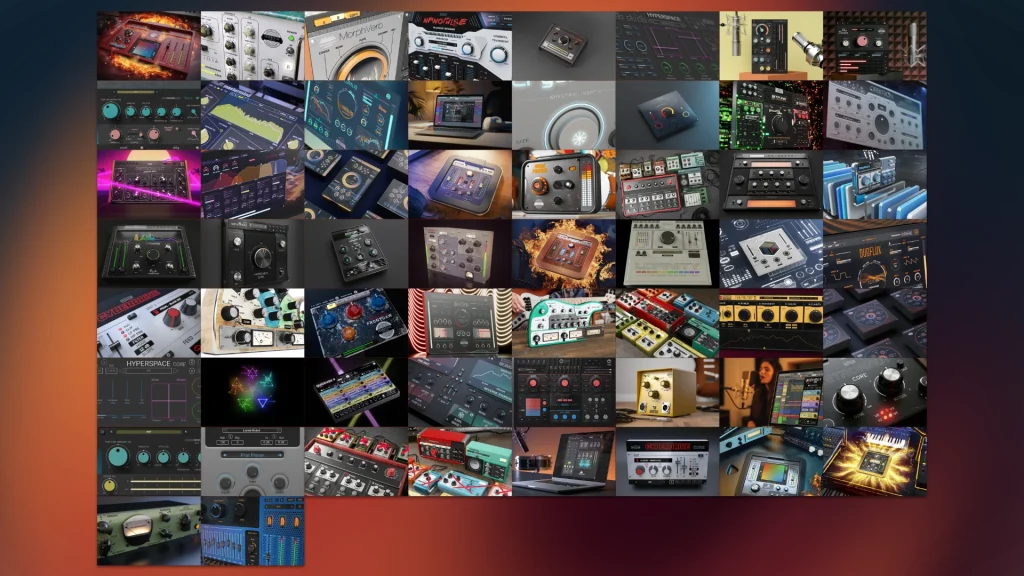1024x576 pixels.
Task: Select gray multi-knob plugin on starry blue
Action: coord(875,115)
